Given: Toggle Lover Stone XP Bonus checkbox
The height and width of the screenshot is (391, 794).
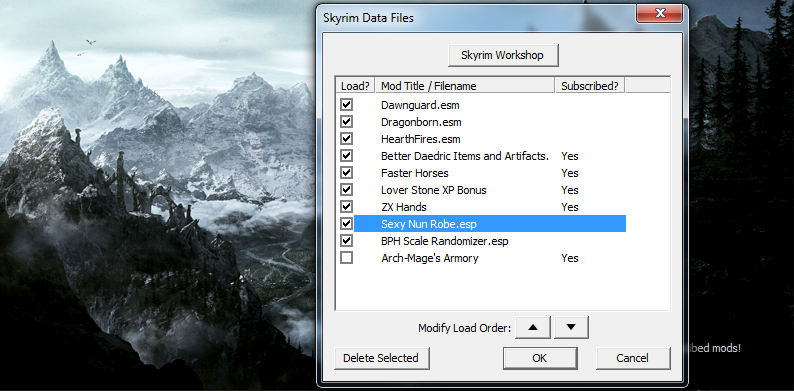Looking at the screenshot, I should (347, 189).
